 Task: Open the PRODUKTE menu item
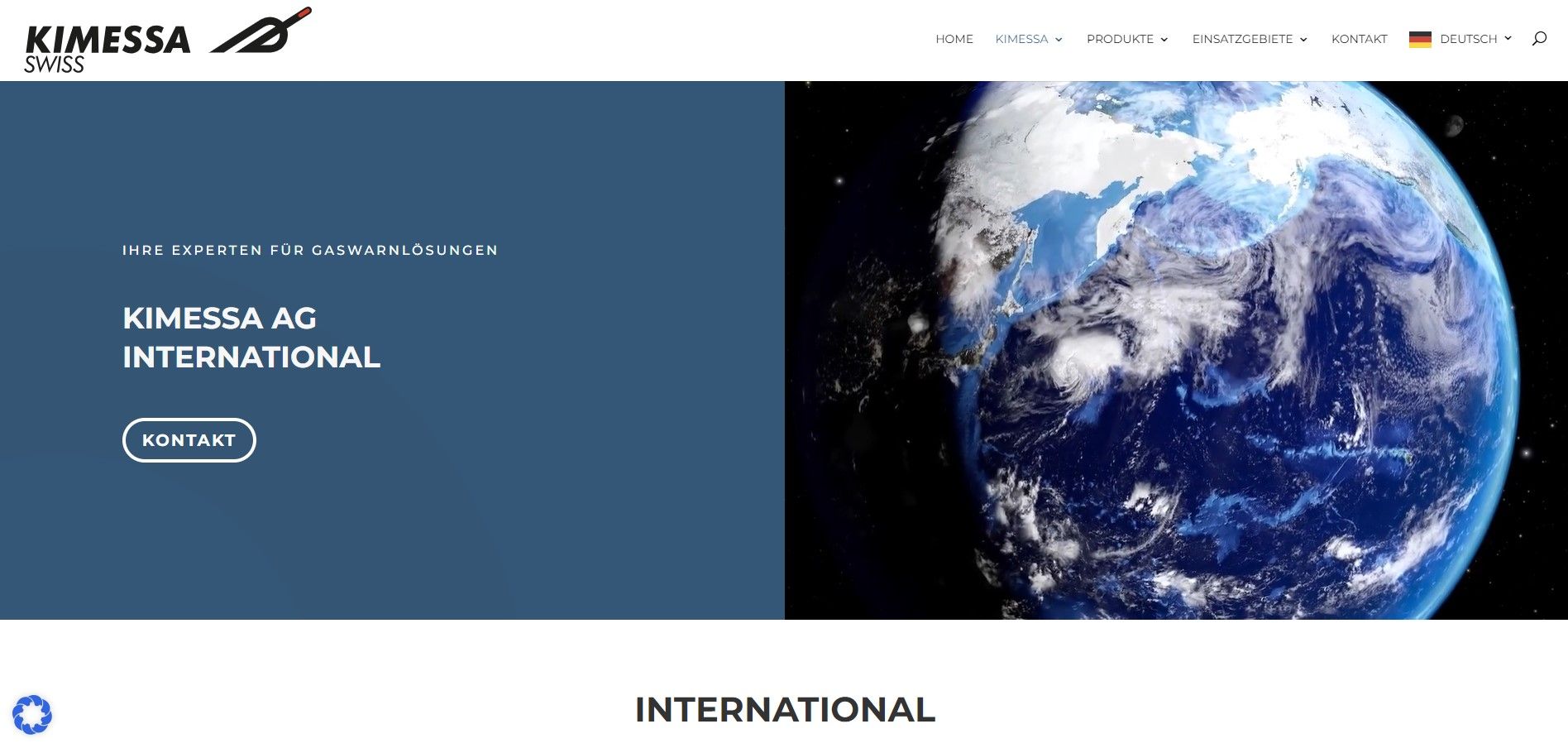1120,39
